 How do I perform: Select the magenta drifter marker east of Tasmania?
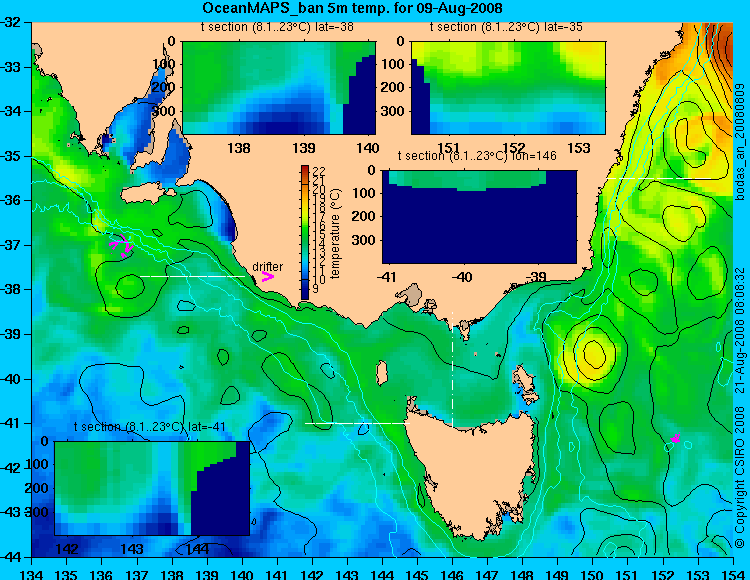pyautogui.click(x=675, y=438)
